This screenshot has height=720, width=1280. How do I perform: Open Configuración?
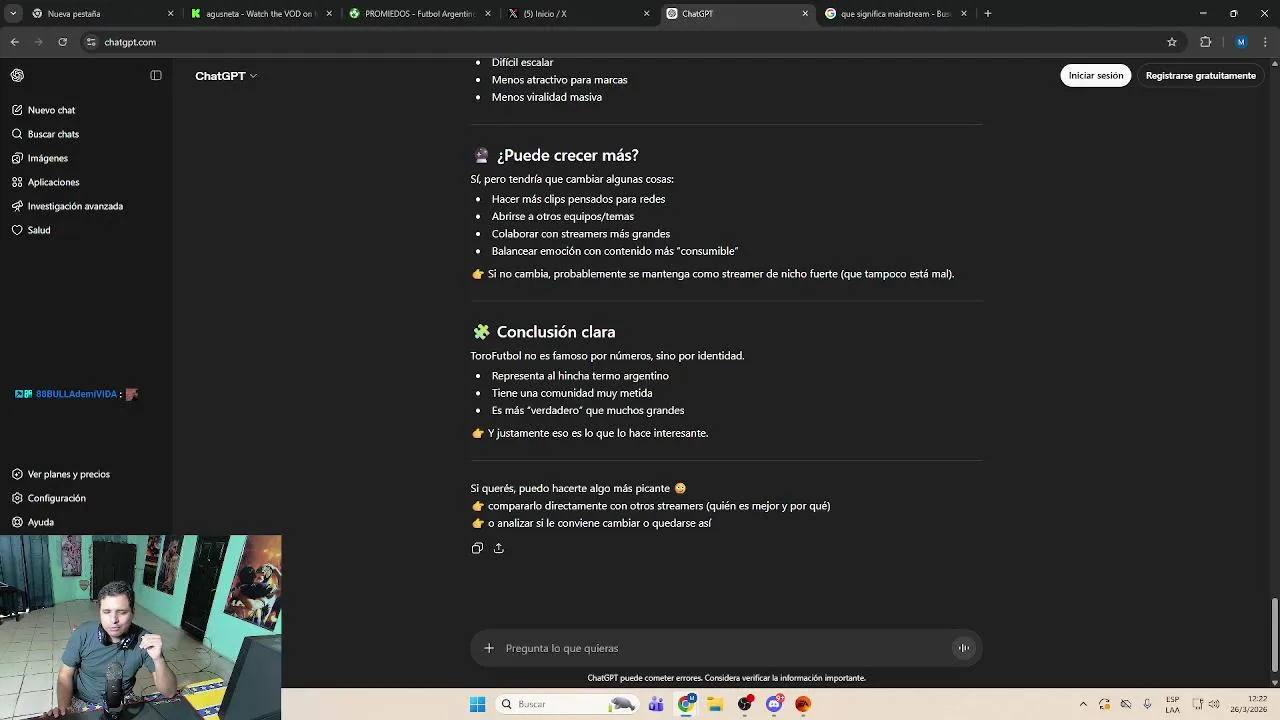(x=56, y=498)
